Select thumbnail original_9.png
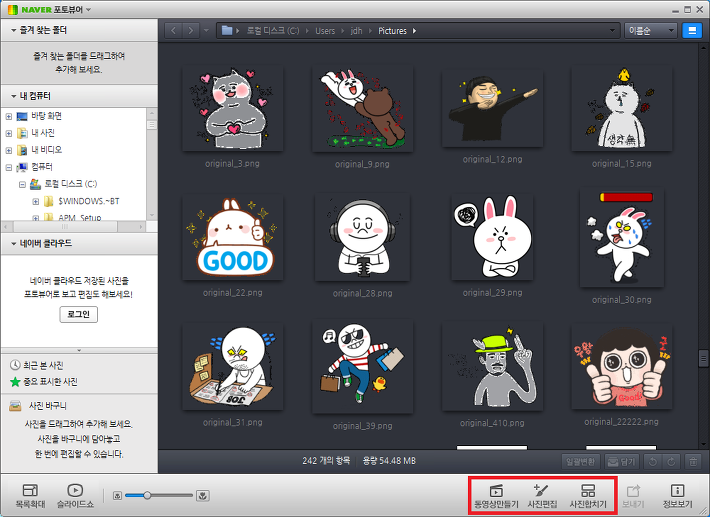Viewport: 710px width, 517px height. [x=362, y=109]
